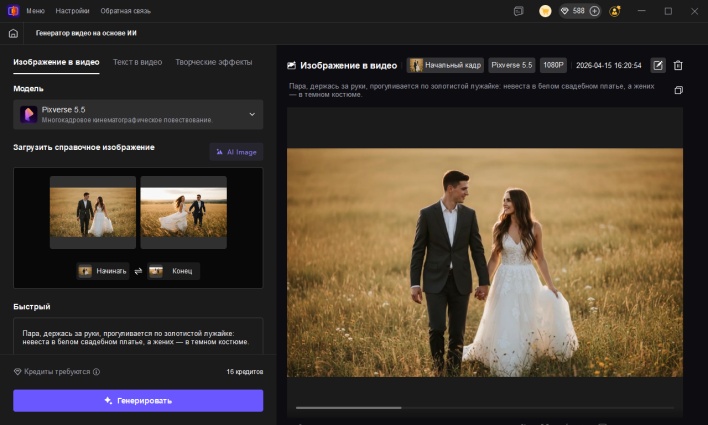Click the Начальный кадр thumbnail icon
Screen dimensions: 708x425
point(416,65)
